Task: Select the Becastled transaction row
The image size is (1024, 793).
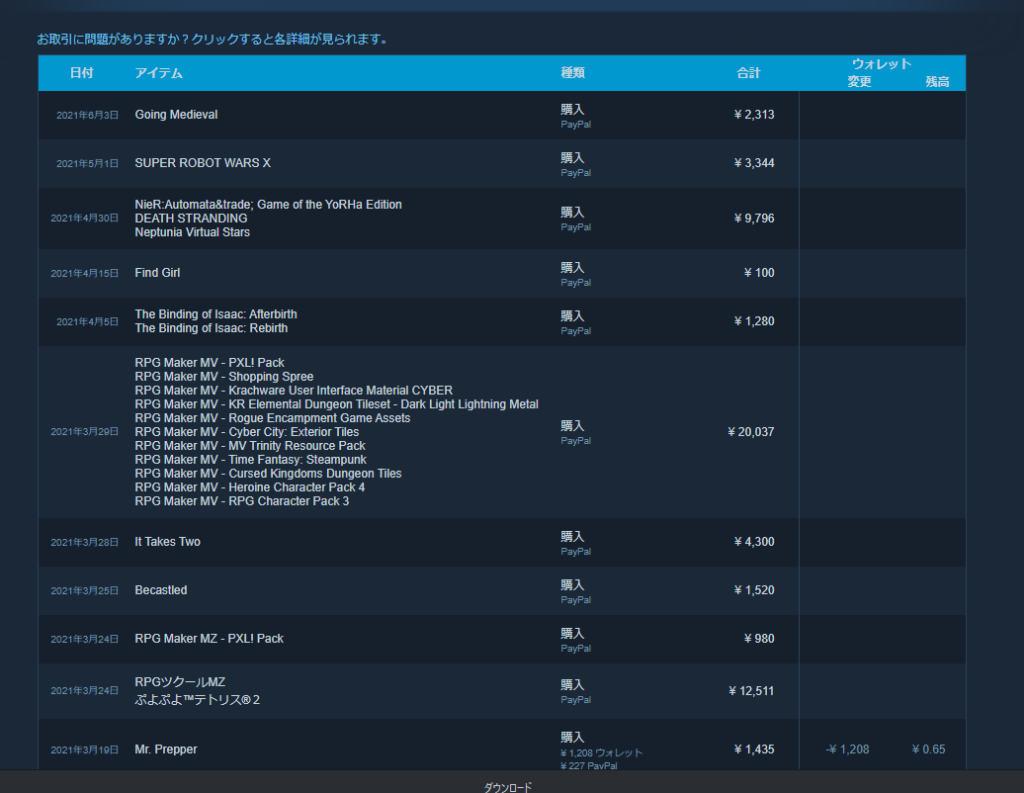Action: (x=161, y=590)
